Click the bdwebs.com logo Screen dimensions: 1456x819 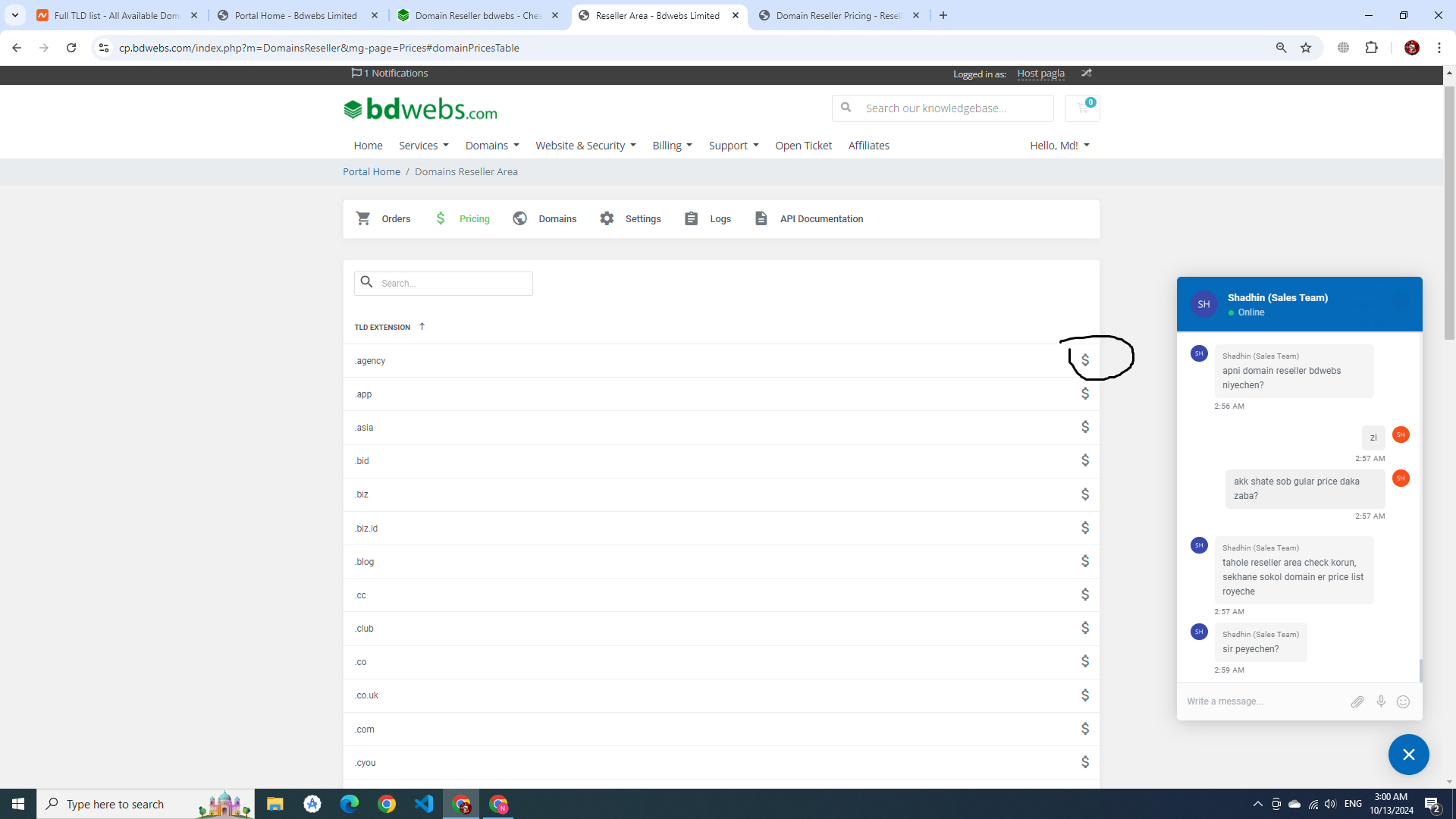coord(421,109)
